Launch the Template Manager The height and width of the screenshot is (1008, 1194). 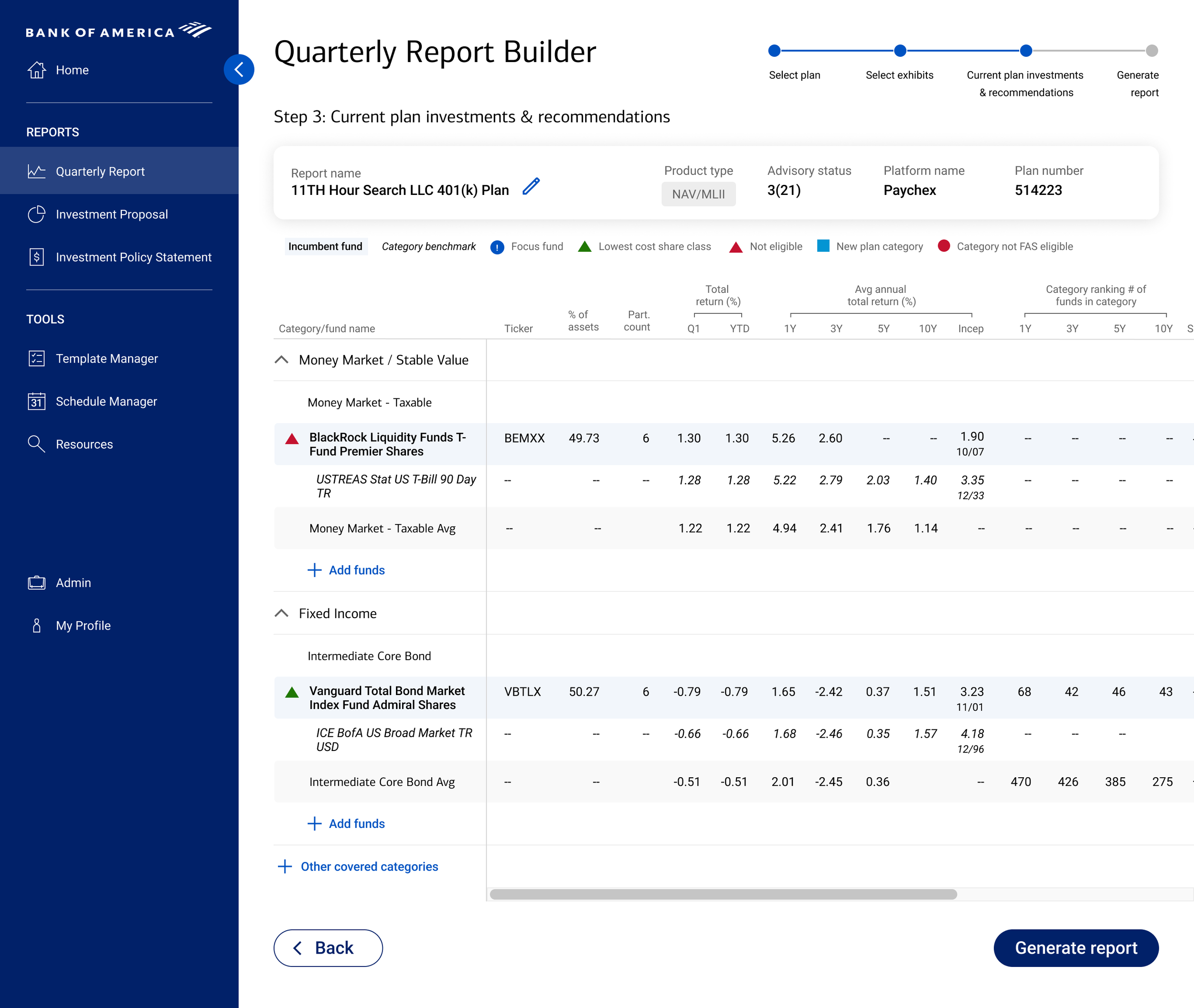37,358
